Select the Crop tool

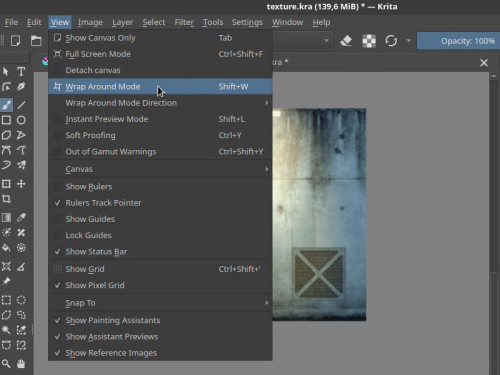point(6,199)
